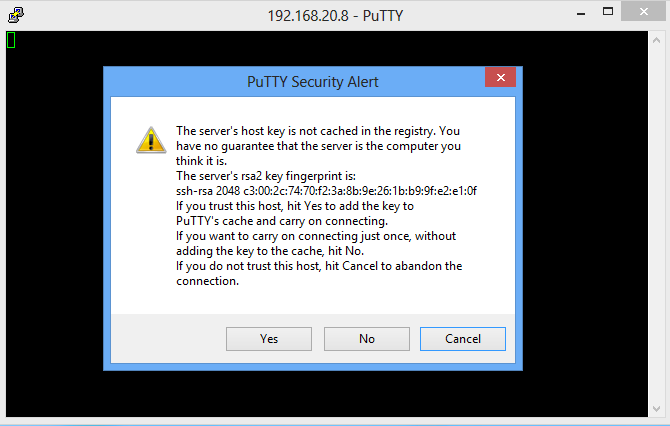Open the PuTTY system menu icon
Image resolution: width=670 pixels, height=426 pixels.
click(x=16, y=15)
